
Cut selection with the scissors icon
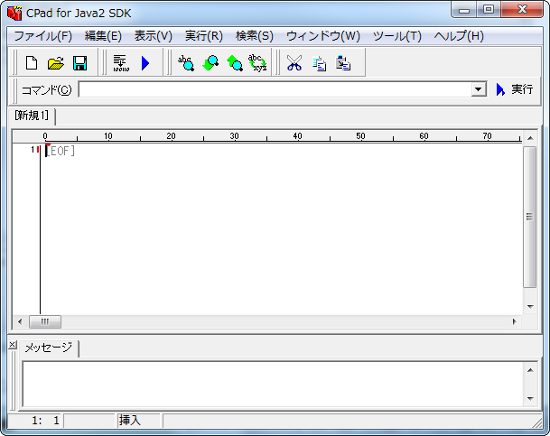pyautogui.click(x=294, y=63)
